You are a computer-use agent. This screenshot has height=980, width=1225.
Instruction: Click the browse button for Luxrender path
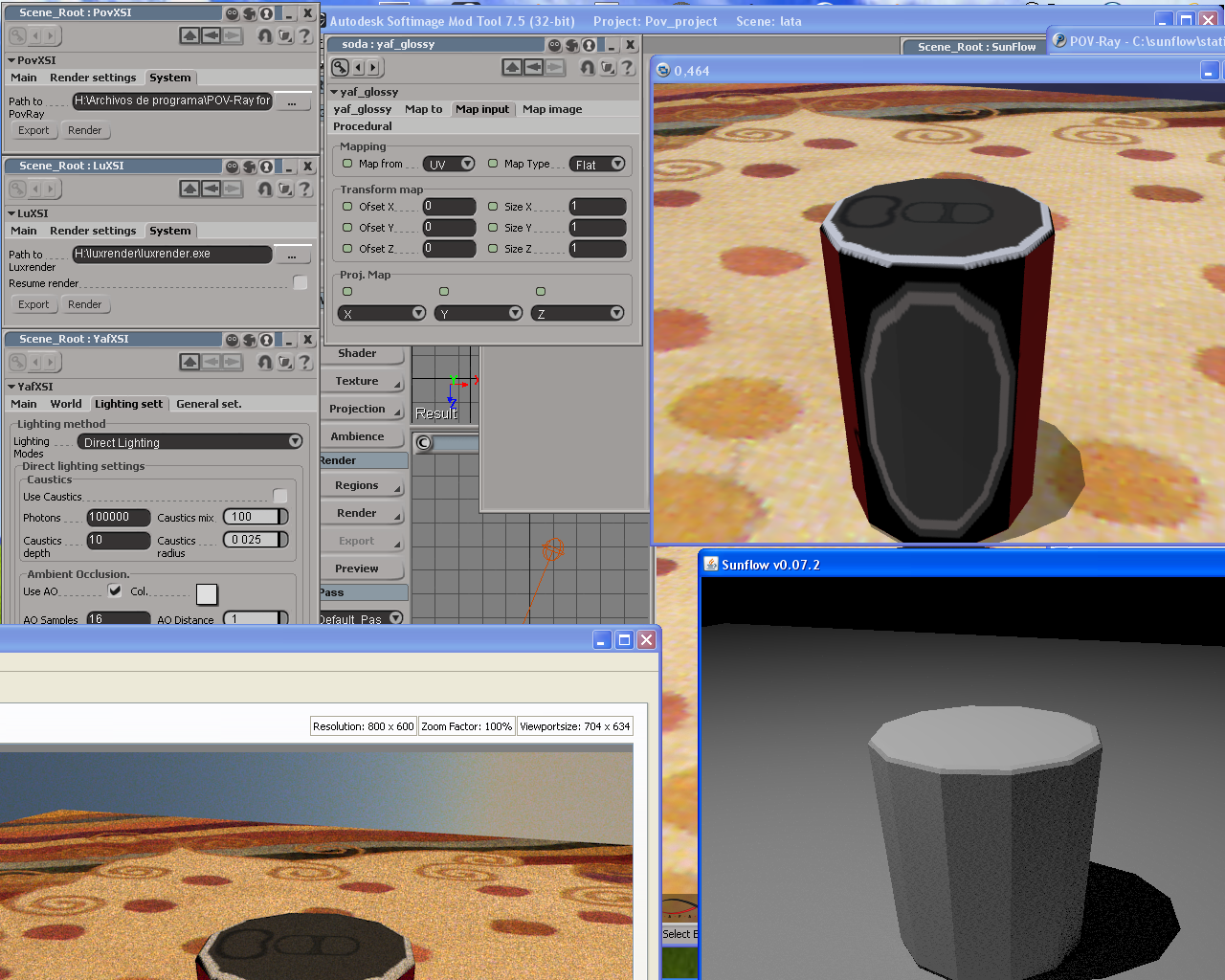[293, 255]
